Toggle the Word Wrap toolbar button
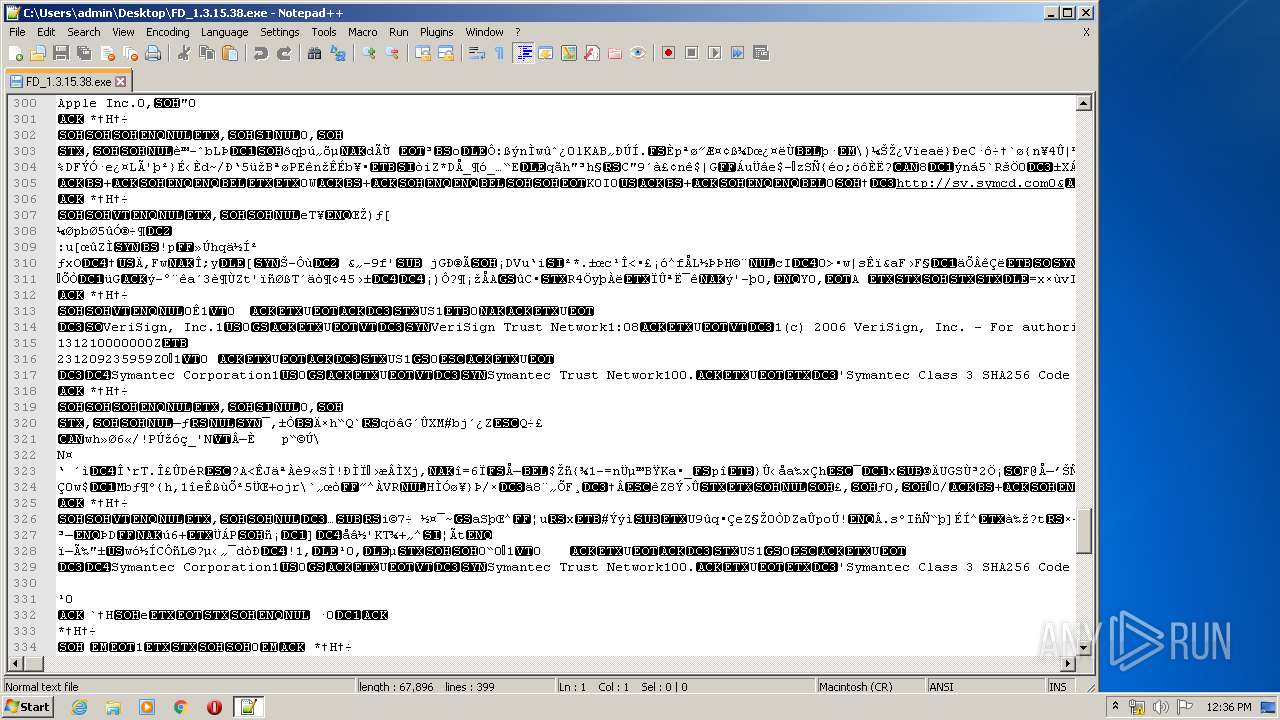1280x720 pixels. (x=477, y=53)
